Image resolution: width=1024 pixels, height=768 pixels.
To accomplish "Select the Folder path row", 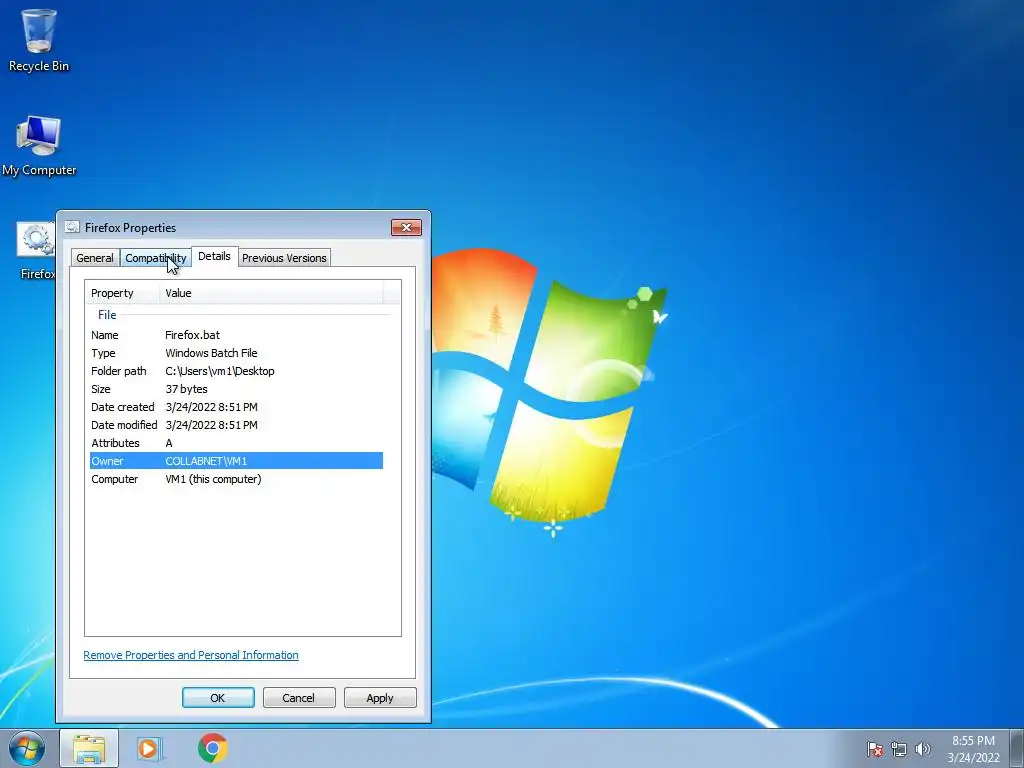I will click(x=236, y=371).
